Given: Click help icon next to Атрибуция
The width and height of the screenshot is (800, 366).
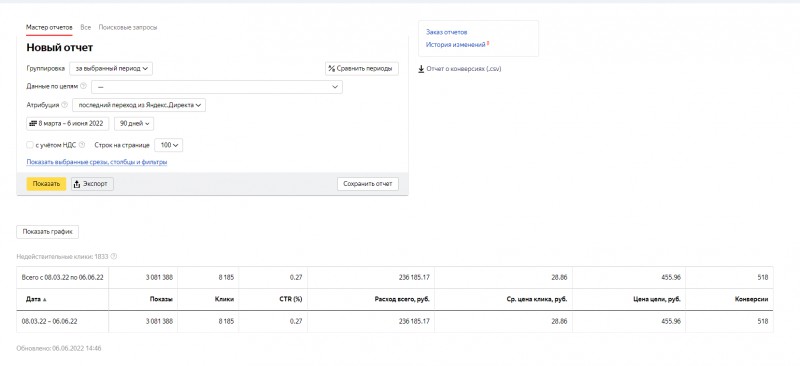Looking at the screenshot, I should [x=64, y=105].
